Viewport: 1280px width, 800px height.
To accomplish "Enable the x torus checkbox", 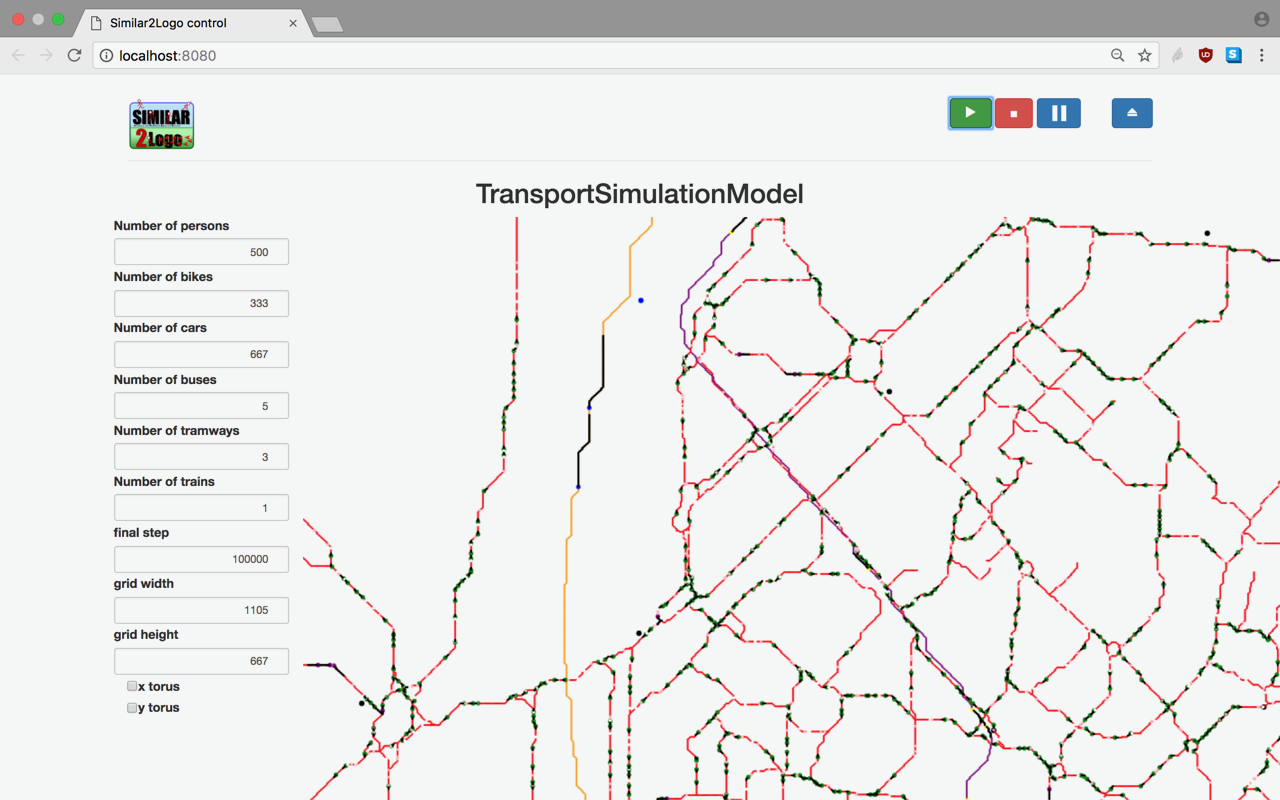I will coord(132,686).
